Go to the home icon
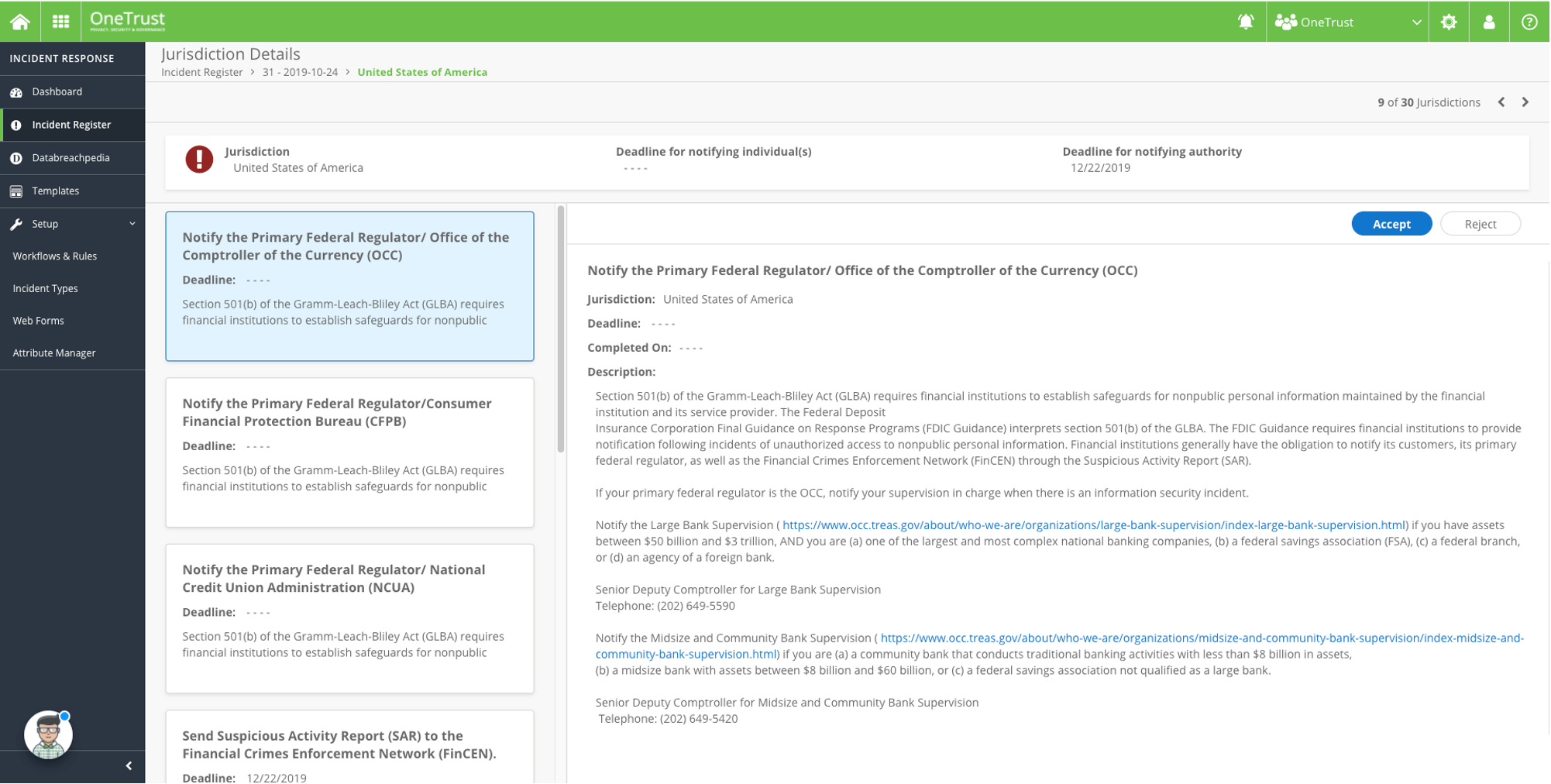 (20, 22)
